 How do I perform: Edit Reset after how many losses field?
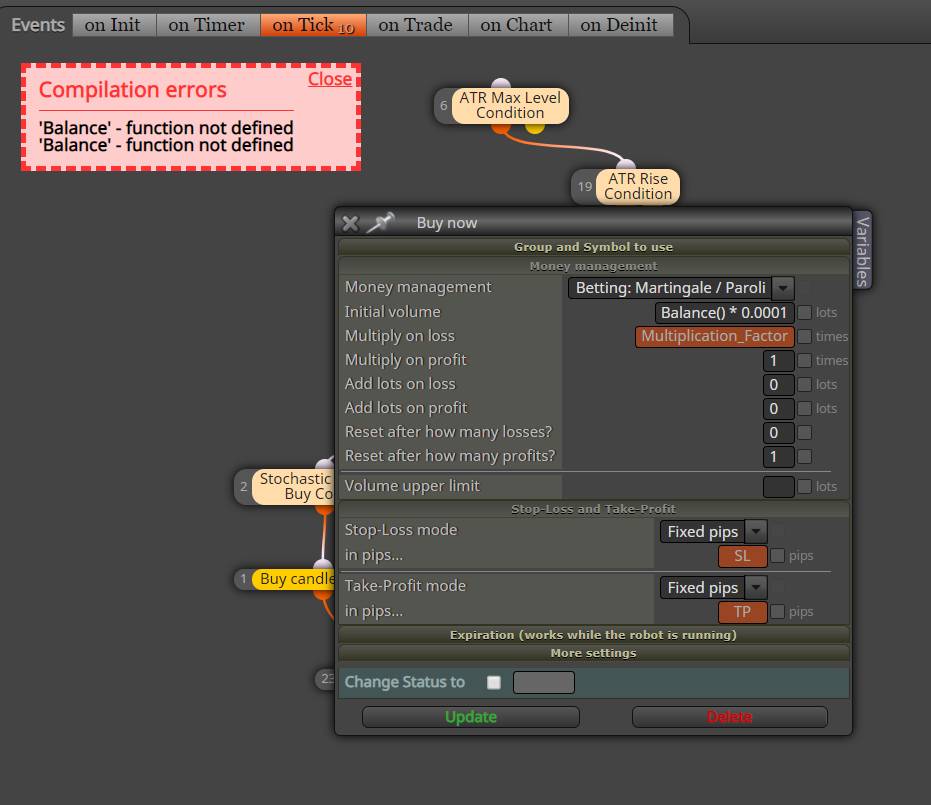[x=778, y=433]
